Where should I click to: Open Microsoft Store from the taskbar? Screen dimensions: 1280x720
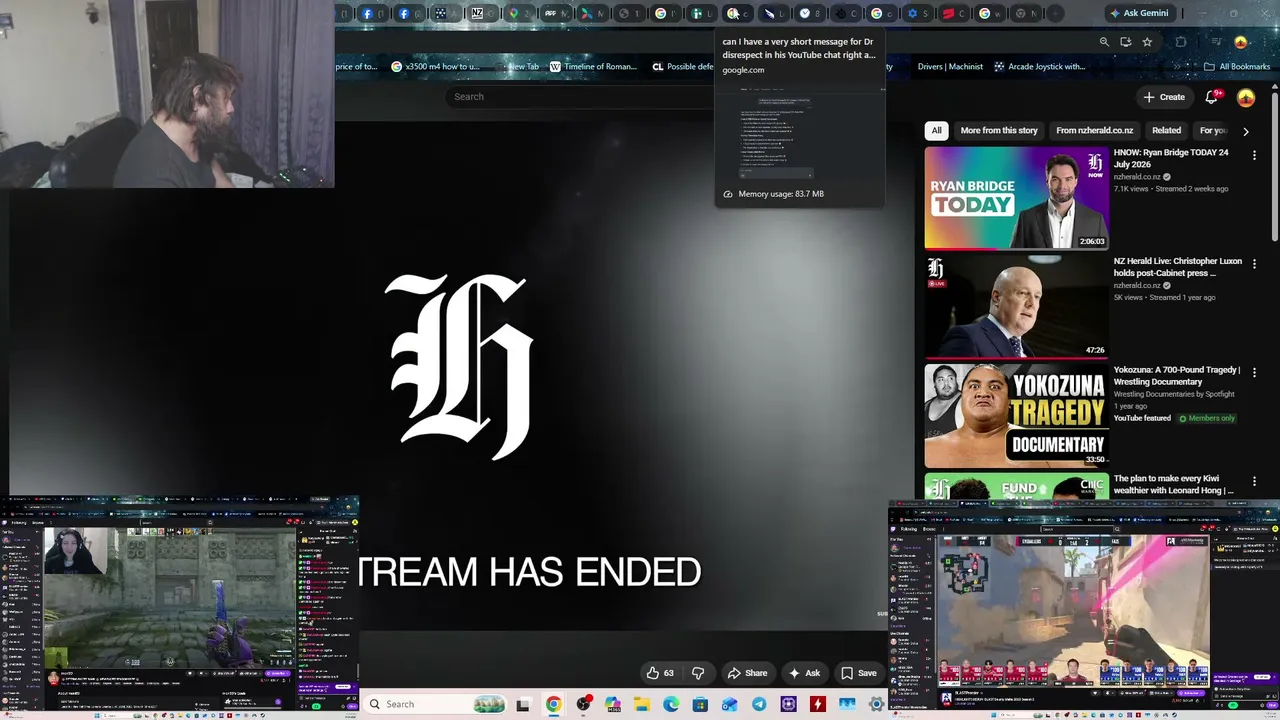click(x=700, y=705)
